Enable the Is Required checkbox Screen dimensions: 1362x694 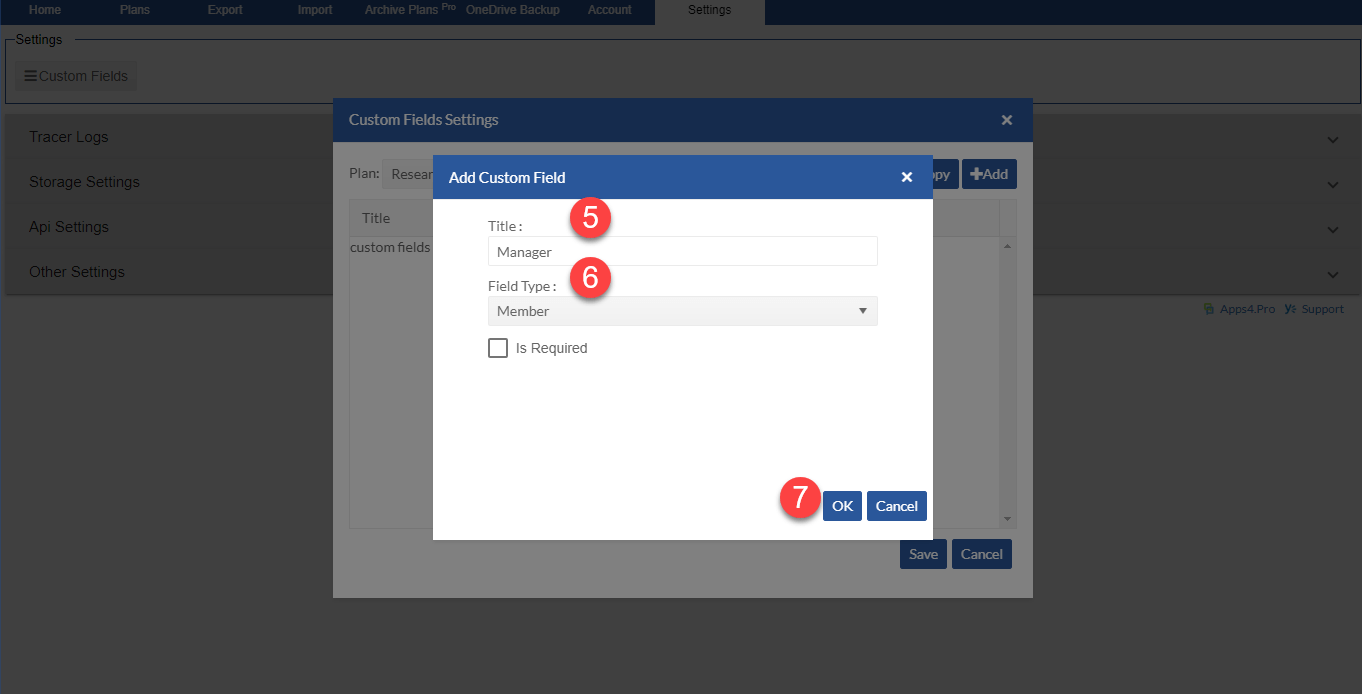pos(498,347)
